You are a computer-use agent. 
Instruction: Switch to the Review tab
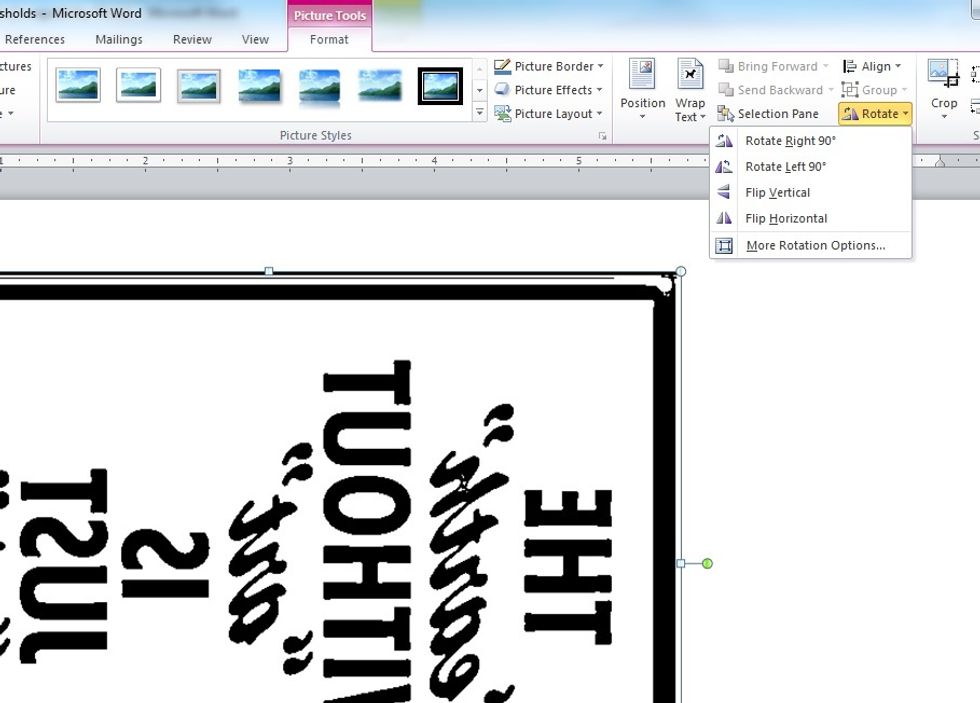(191, 39)
